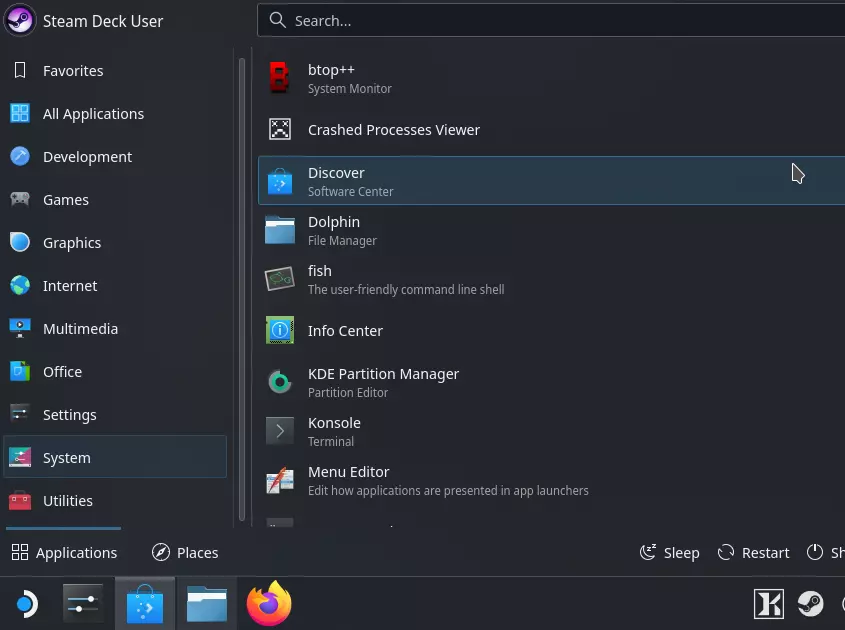
Task: Open System Settings sliders icon in taskbar
Action: pos(82,604)
